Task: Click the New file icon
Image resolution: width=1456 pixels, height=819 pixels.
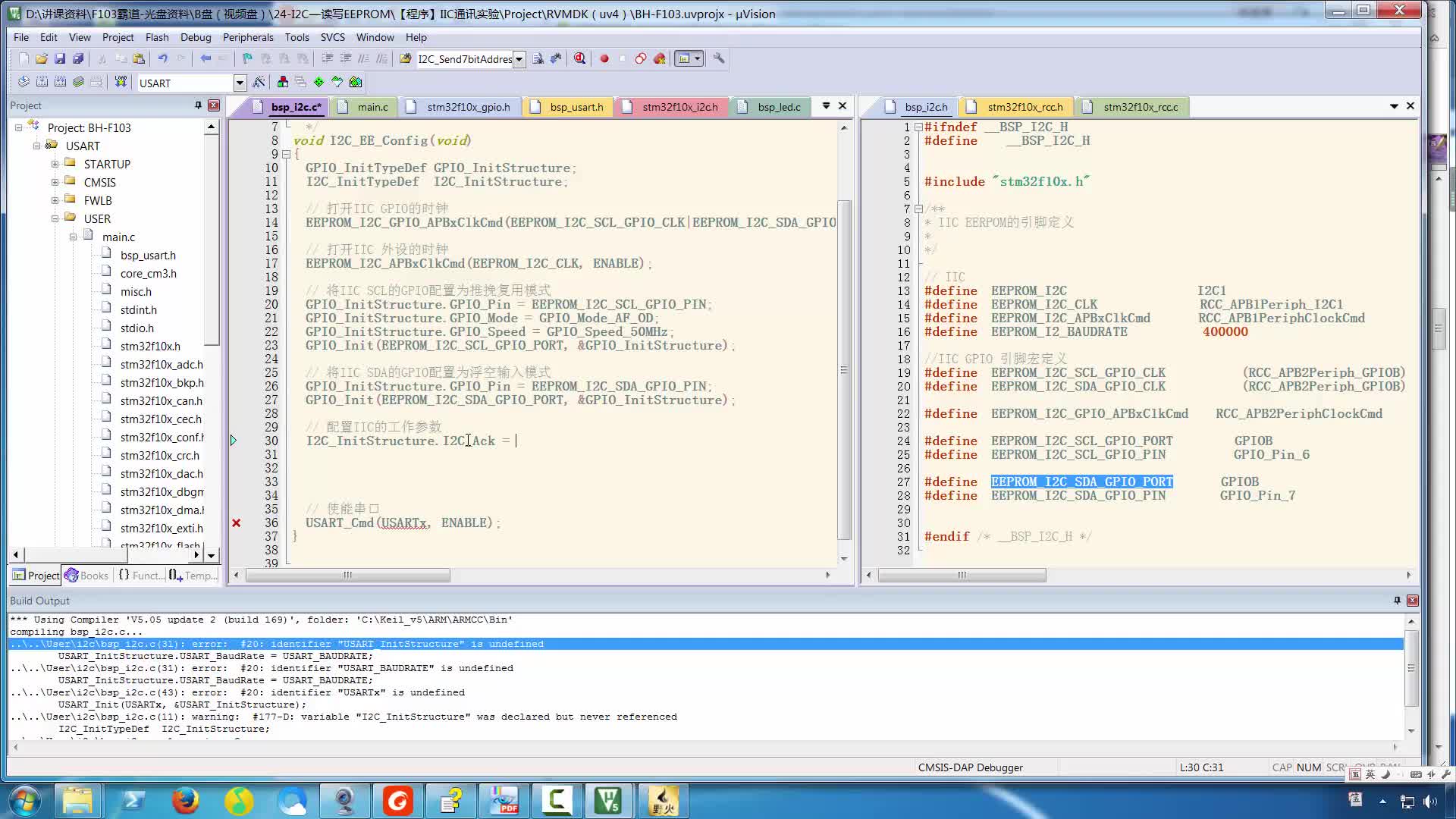Action: click(24, 58)
